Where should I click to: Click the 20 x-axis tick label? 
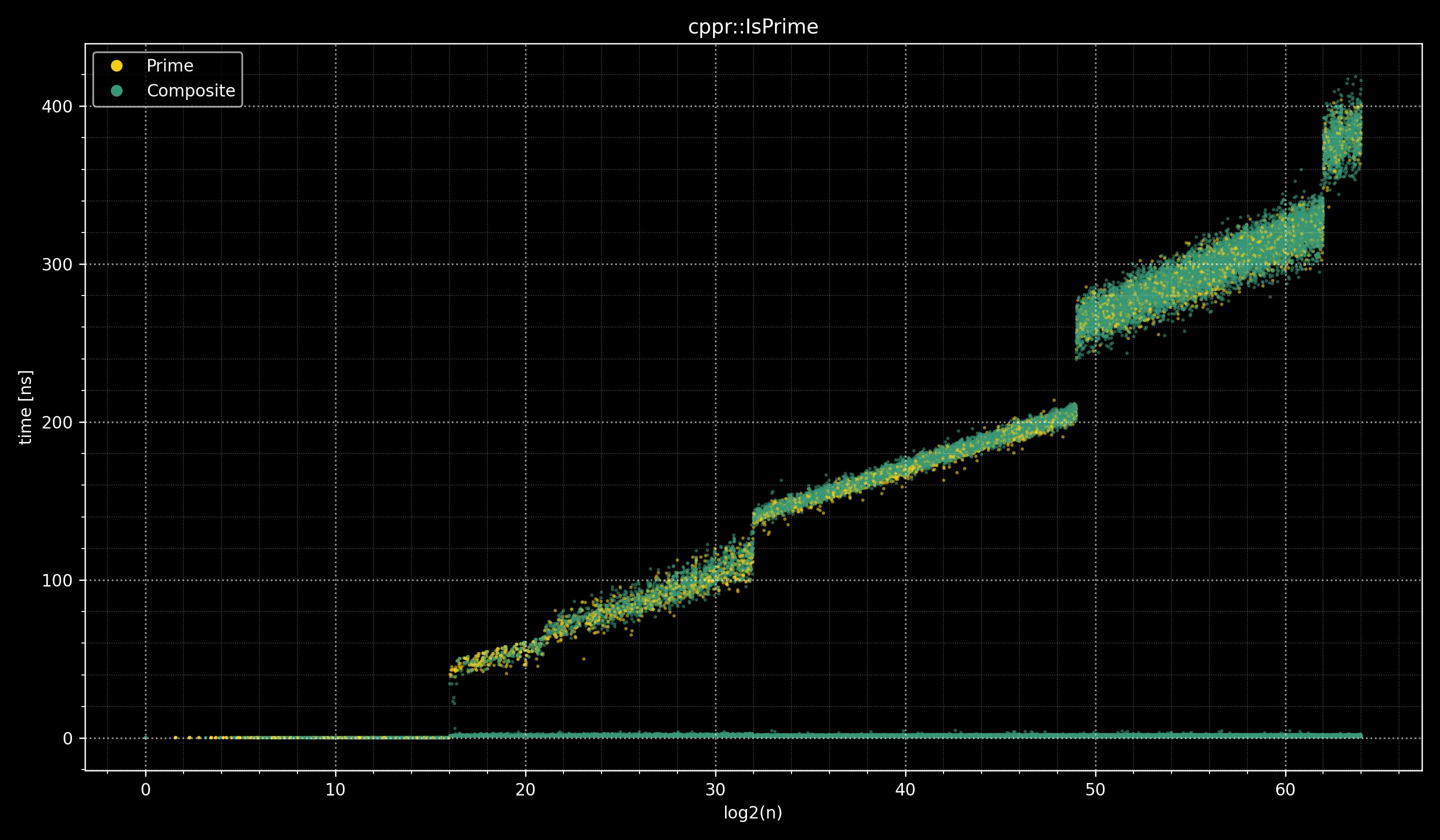coord(525,789)
